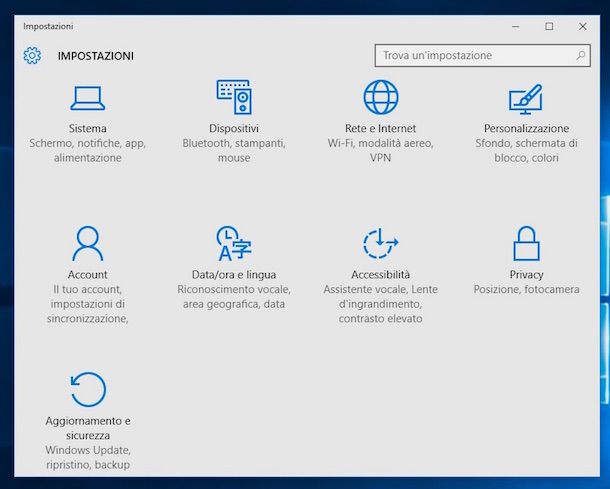Focus the Trova un'impostazione search field
The image size is (610, 489).
coord(482,55)
